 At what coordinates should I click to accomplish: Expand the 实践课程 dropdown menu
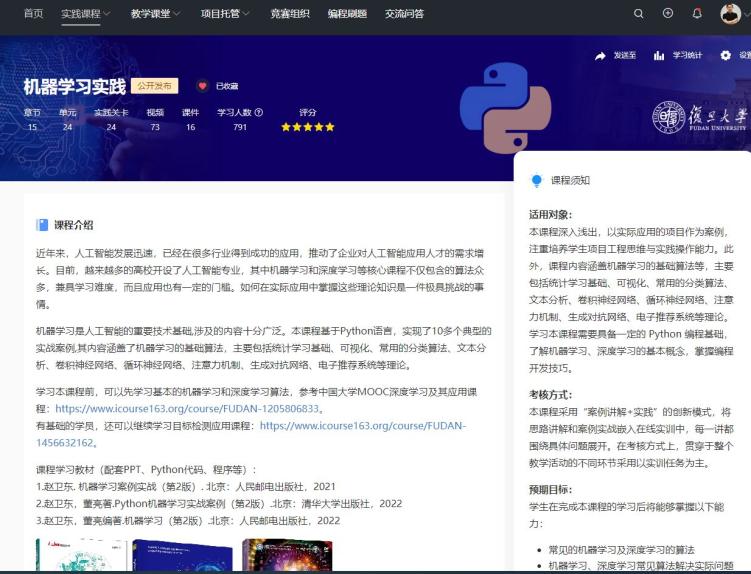85,13
